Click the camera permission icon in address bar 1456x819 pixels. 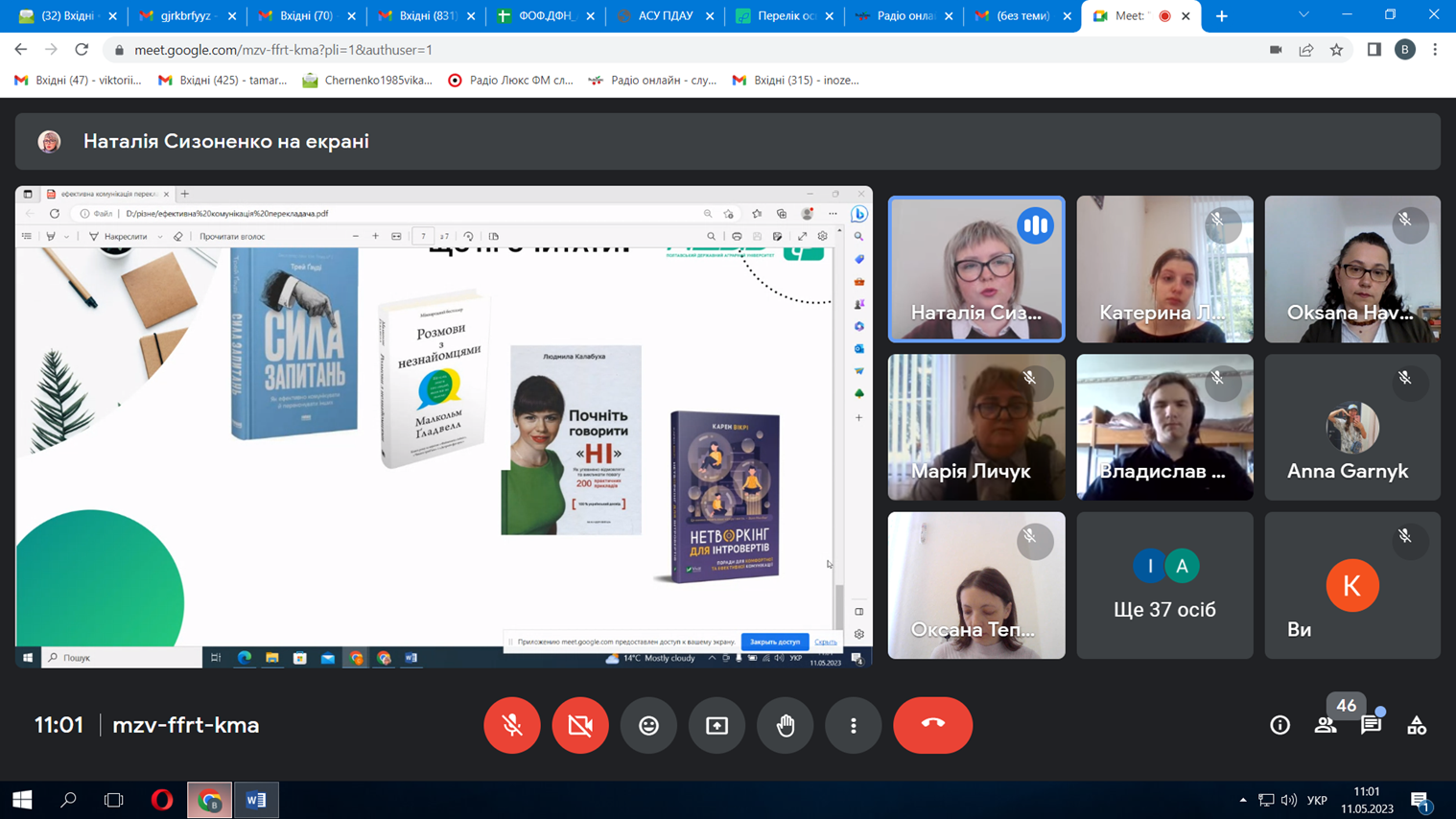[x=1276, y=50]
